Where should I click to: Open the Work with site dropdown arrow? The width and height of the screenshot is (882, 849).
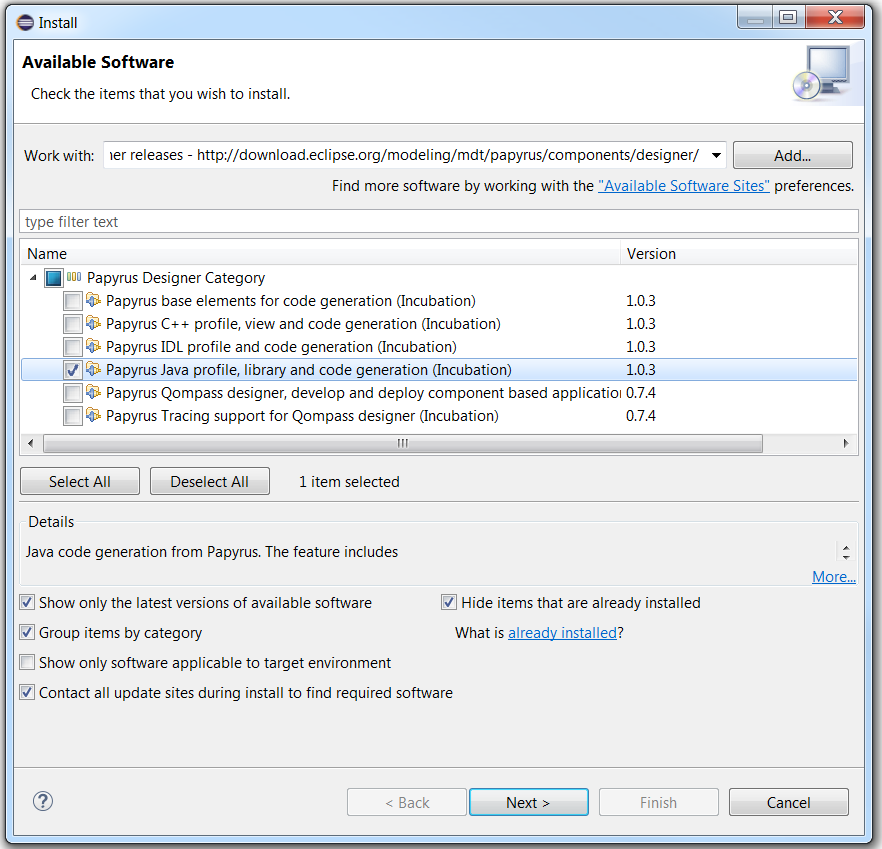pyautogui.click(x=716, y=155)
